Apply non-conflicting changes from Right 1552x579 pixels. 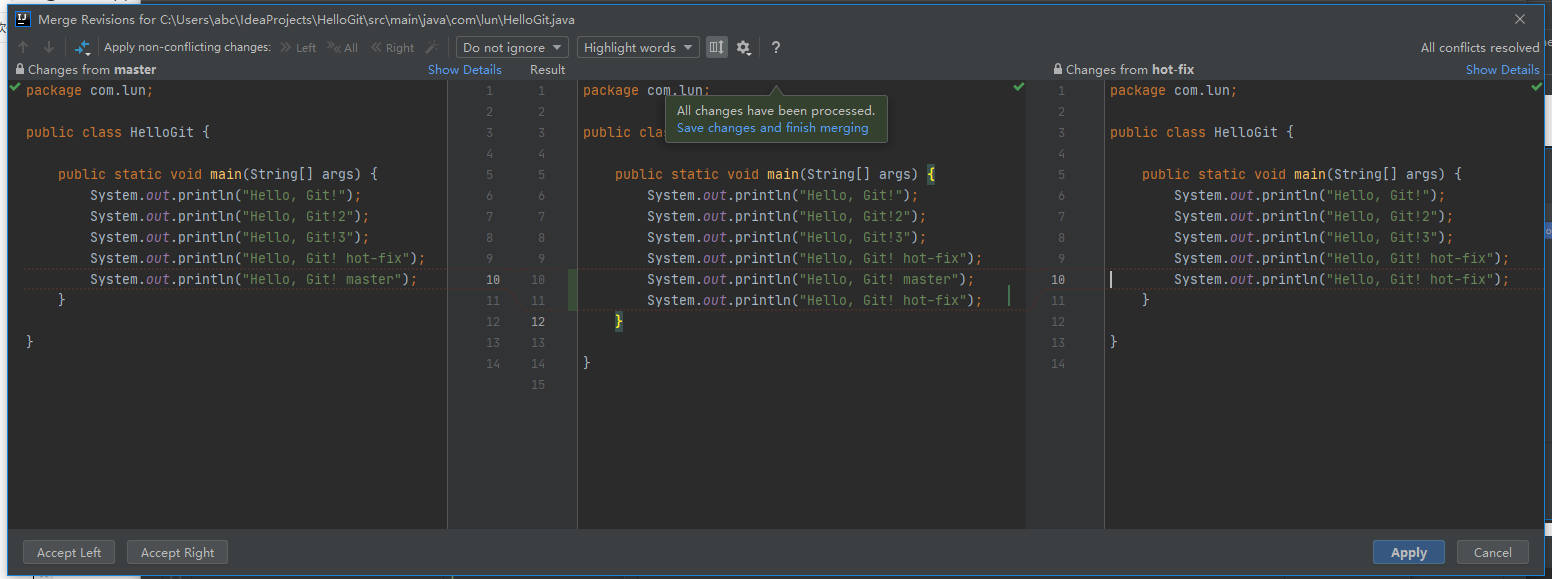pyautogui.click(x=392, y=47)
